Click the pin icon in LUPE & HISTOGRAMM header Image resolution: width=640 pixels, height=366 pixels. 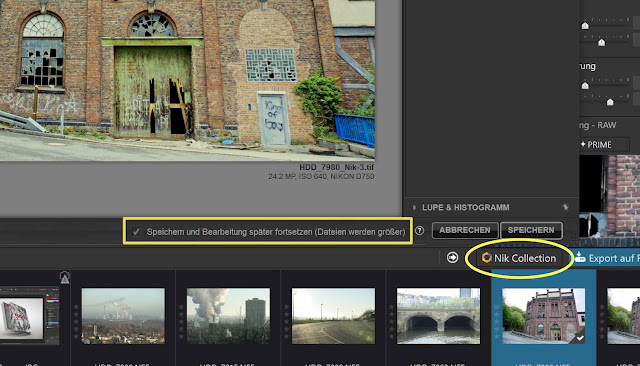[x=565, y=207]
